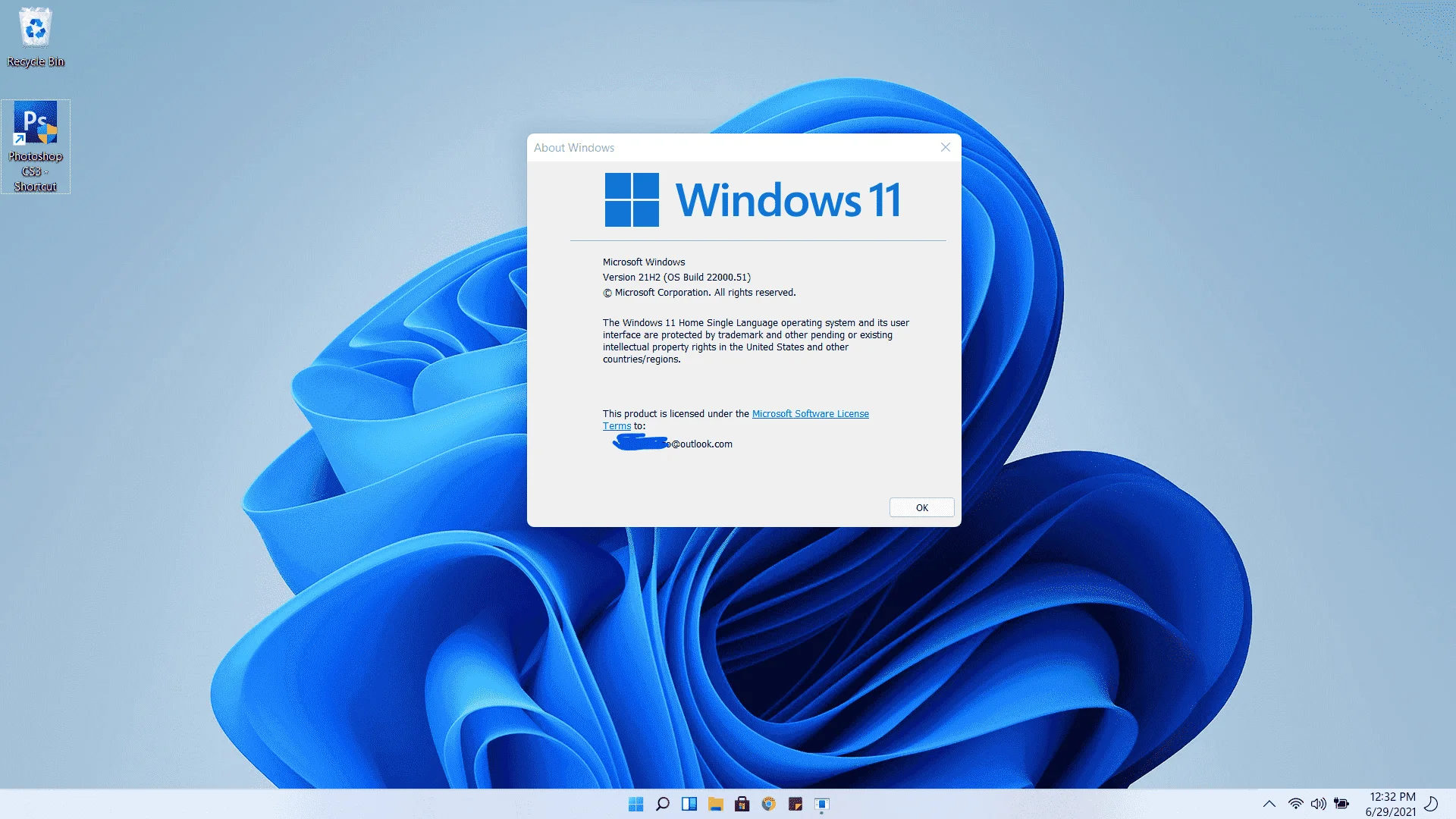This screenshot has width=1456, height=819.
Task: Click OK in the About Windows dialog
Action: 921,507
